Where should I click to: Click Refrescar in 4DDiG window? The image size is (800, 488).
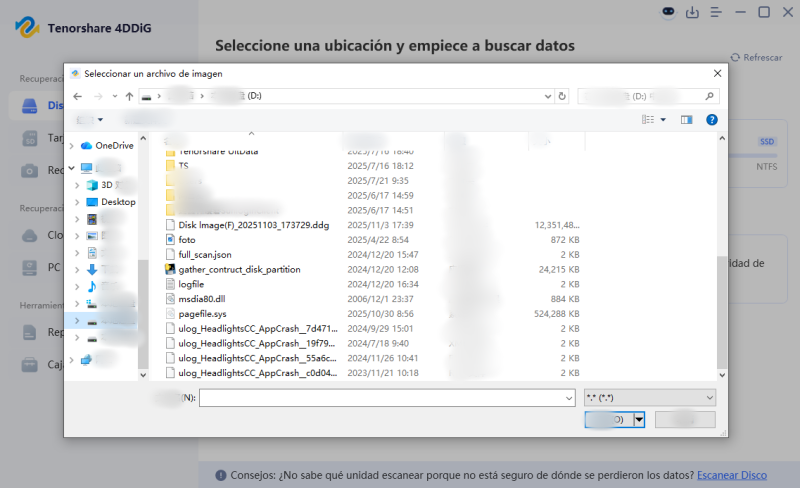click(756, 58)
